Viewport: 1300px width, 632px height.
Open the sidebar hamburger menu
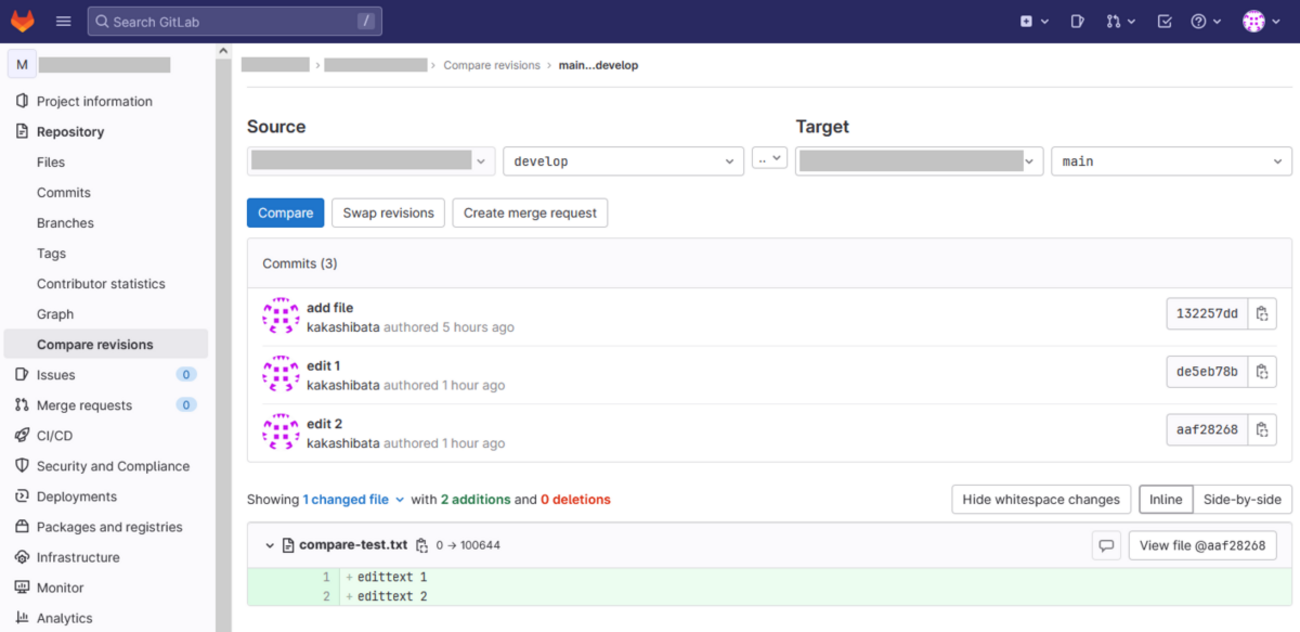pos(63,20)
